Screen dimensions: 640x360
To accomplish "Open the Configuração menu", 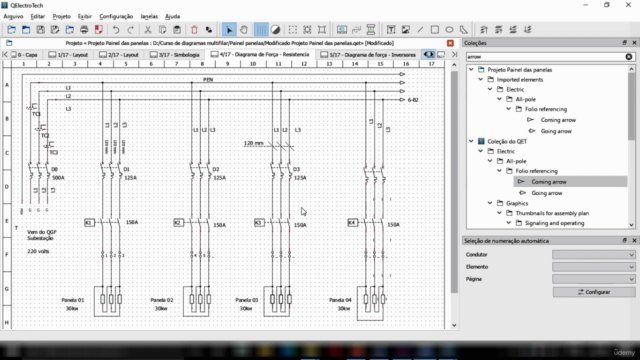I will tap(116, 16).
